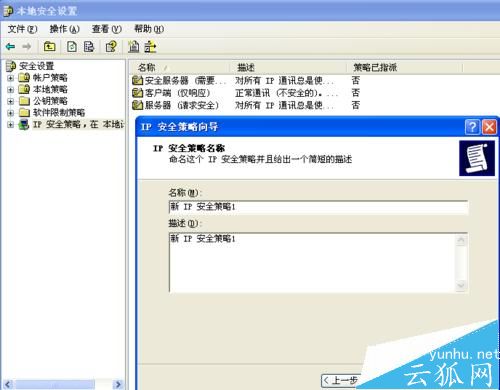500x390 pixels.
Task: Sort by the 策略已指派 column header
Action: [405, 68]
